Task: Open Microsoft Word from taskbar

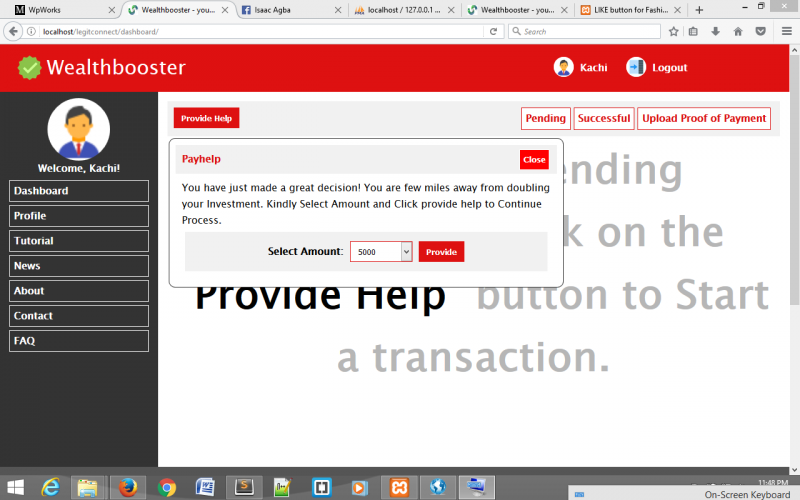Action: tap(205, 488)
